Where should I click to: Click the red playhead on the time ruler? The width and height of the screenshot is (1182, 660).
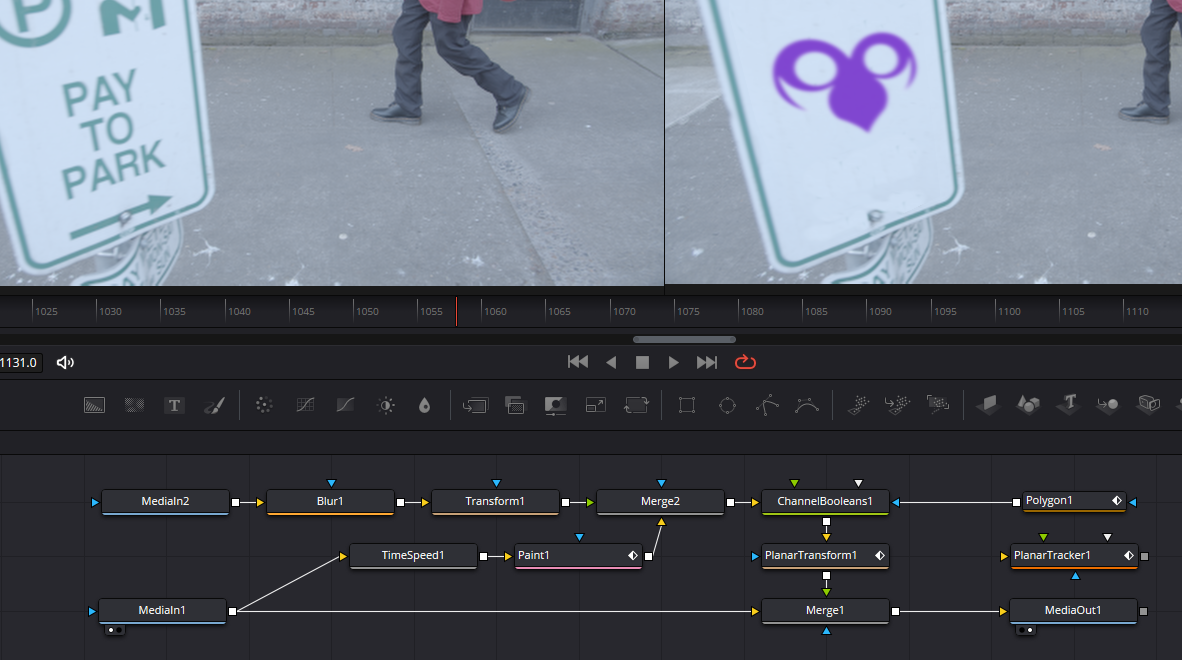(x=456, y=311)
